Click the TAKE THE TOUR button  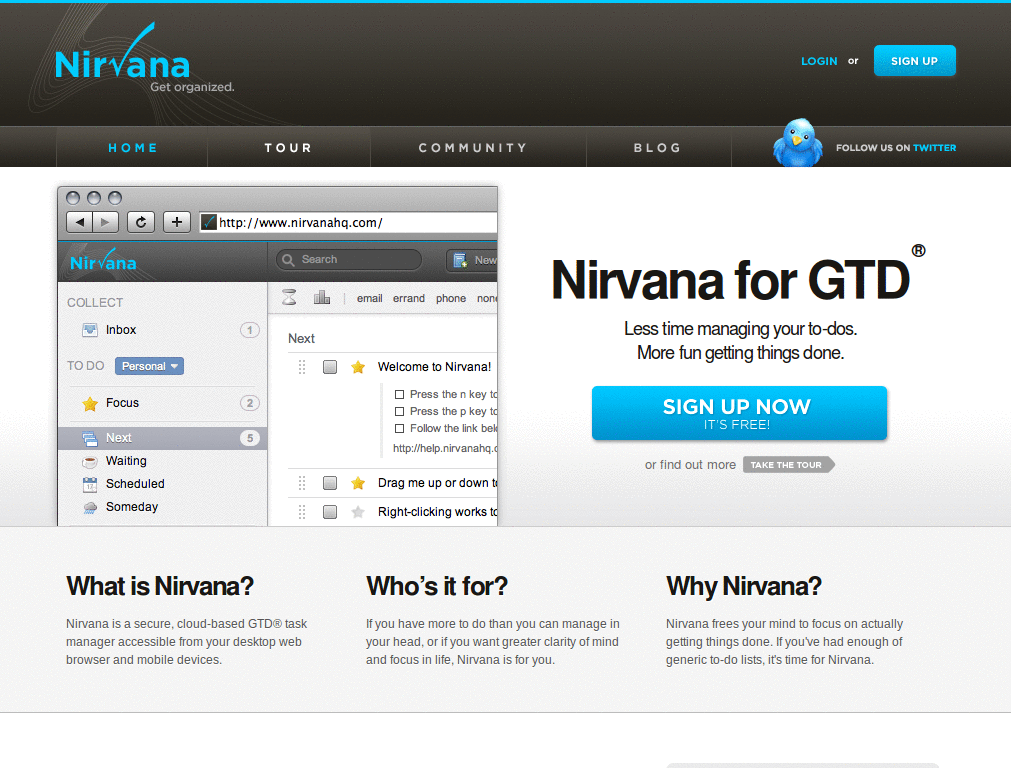[x=788, y=465]
